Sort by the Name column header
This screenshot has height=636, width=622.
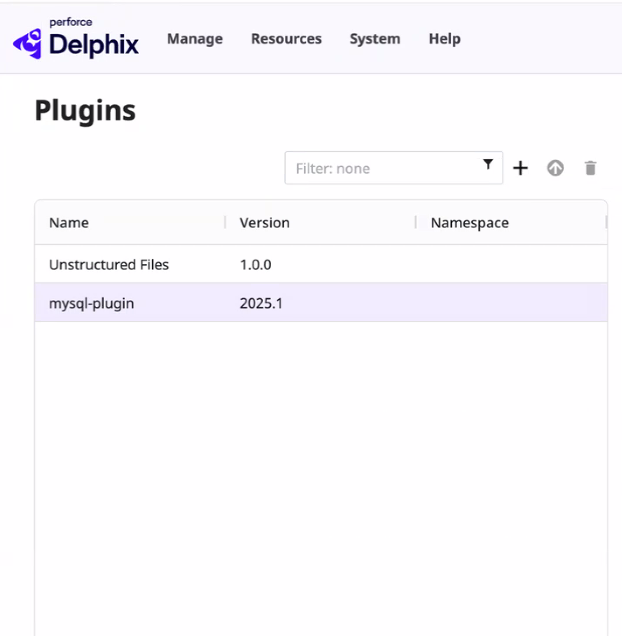click(69, 223)
